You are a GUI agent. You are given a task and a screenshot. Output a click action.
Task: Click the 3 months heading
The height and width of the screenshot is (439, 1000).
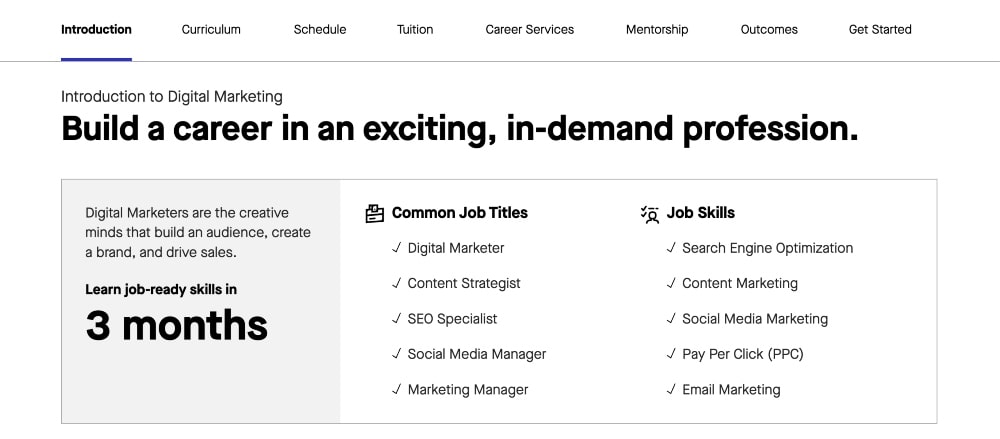[177, 326]
